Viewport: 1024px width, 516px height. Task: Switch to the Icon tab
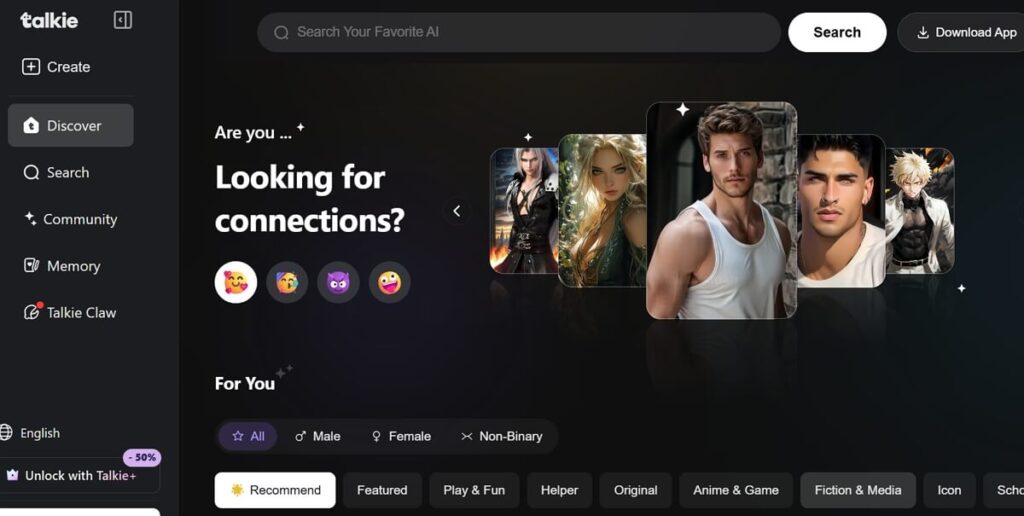coord(950,491)
